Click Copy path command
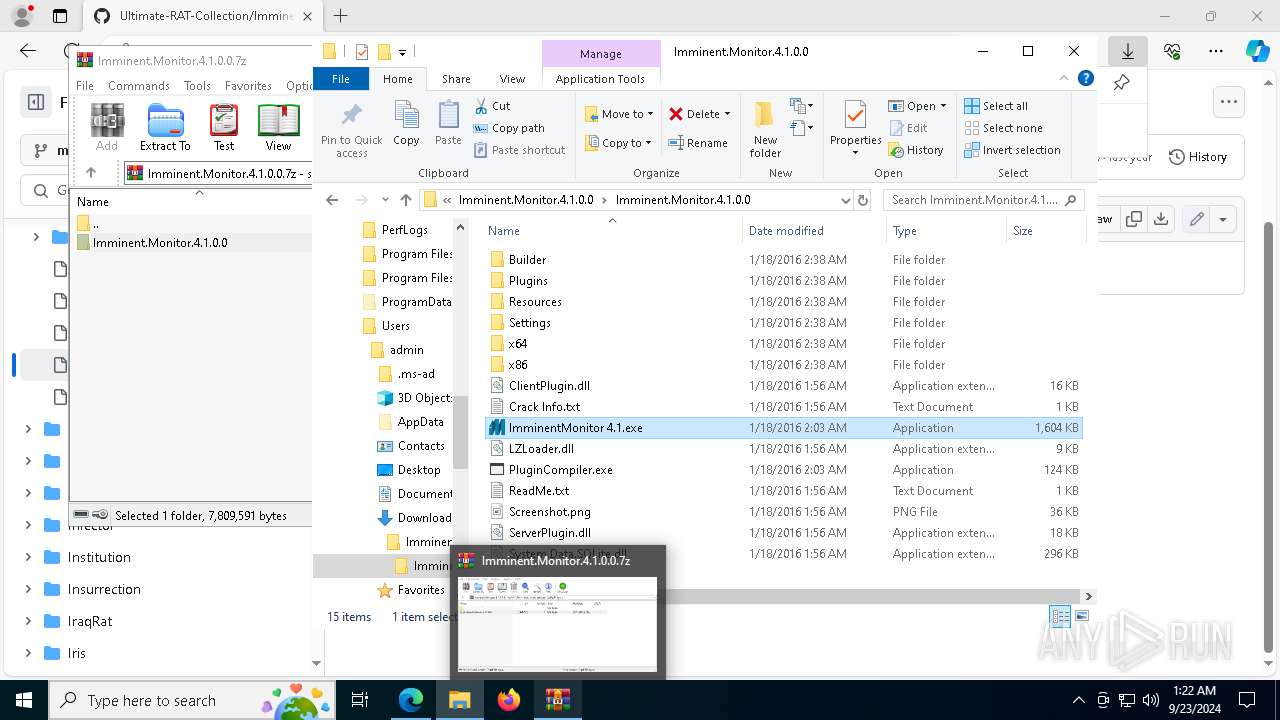Viewport: 1280px width, 720px height. point(509,128)
